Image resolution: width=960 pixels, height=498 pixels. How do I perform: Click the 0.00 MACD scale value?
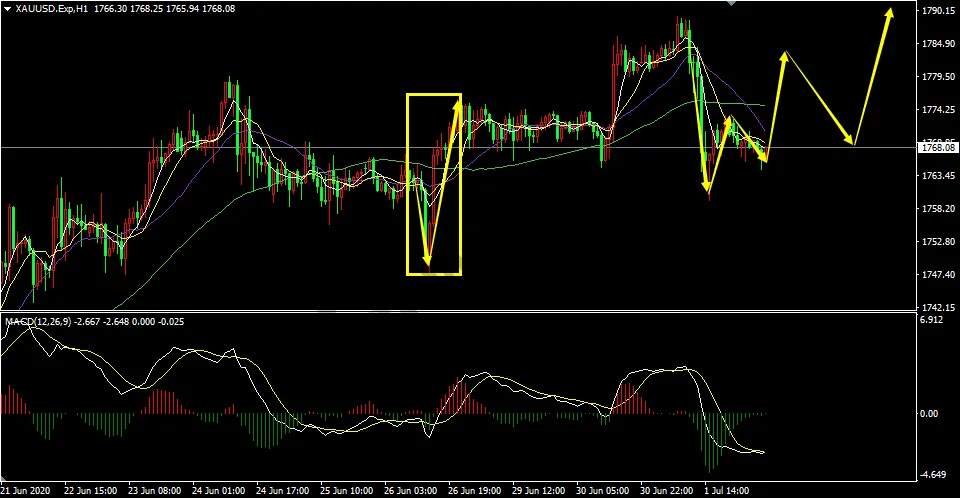coord(929,413)
